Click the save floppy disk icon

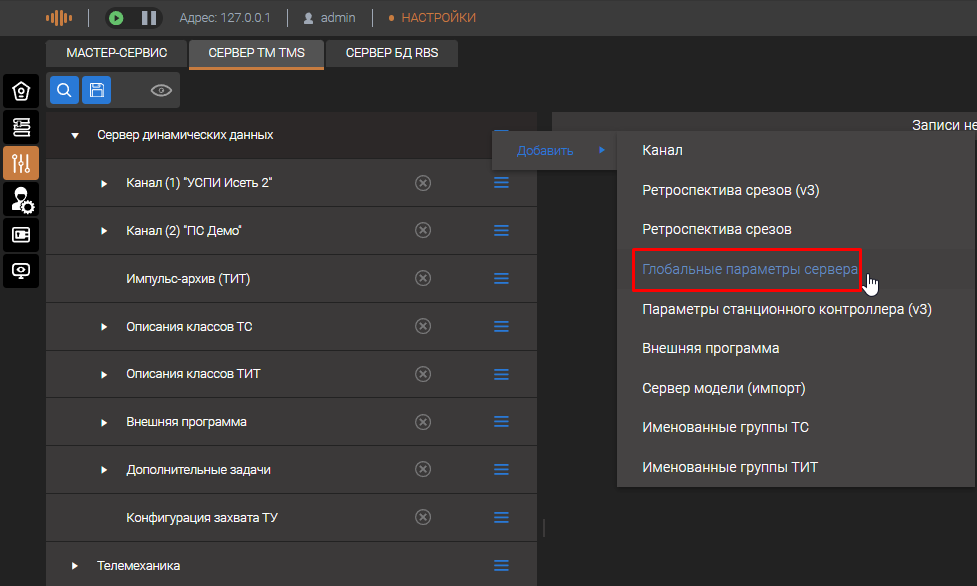[x=96, y=91]
